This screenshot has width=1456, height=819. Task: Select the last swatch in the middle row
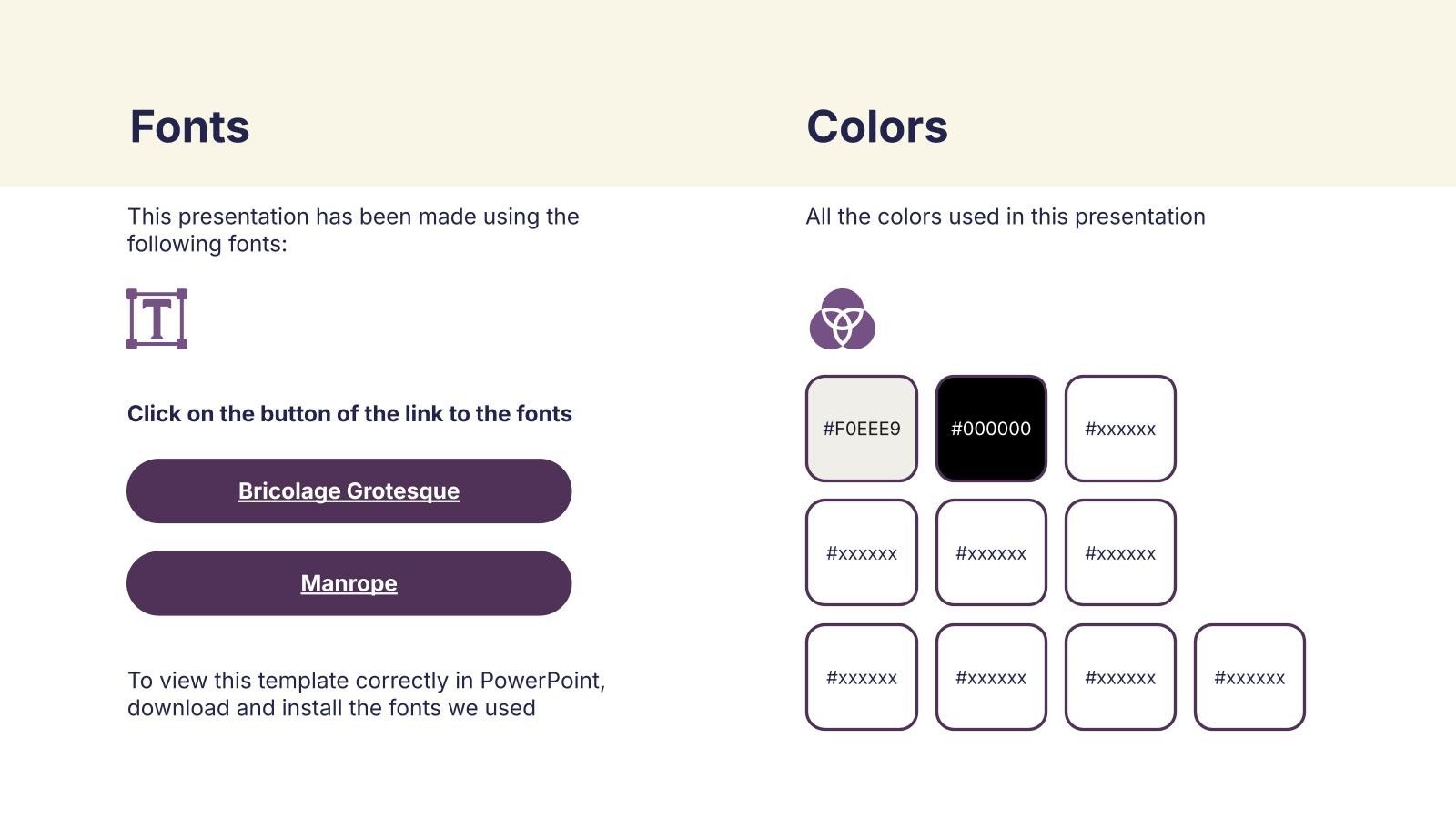(x=1120, y=552)
